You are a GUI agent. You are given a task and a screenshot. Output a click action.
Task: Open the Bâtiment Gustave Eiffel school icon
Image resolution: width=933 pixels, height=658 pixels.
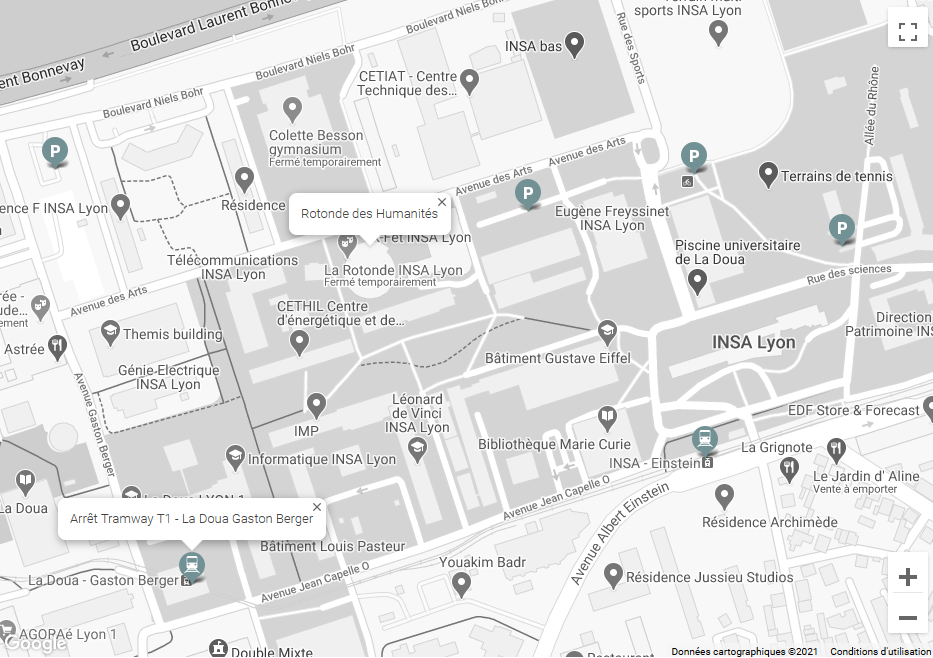607,333
